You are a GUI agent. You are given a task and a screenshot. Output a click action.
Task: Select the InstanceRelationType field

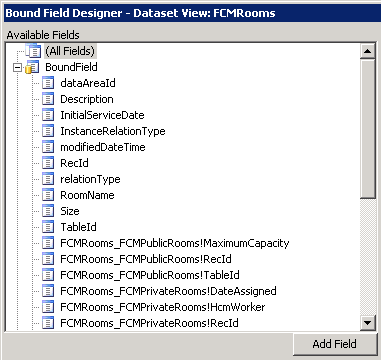coord(113,131)
